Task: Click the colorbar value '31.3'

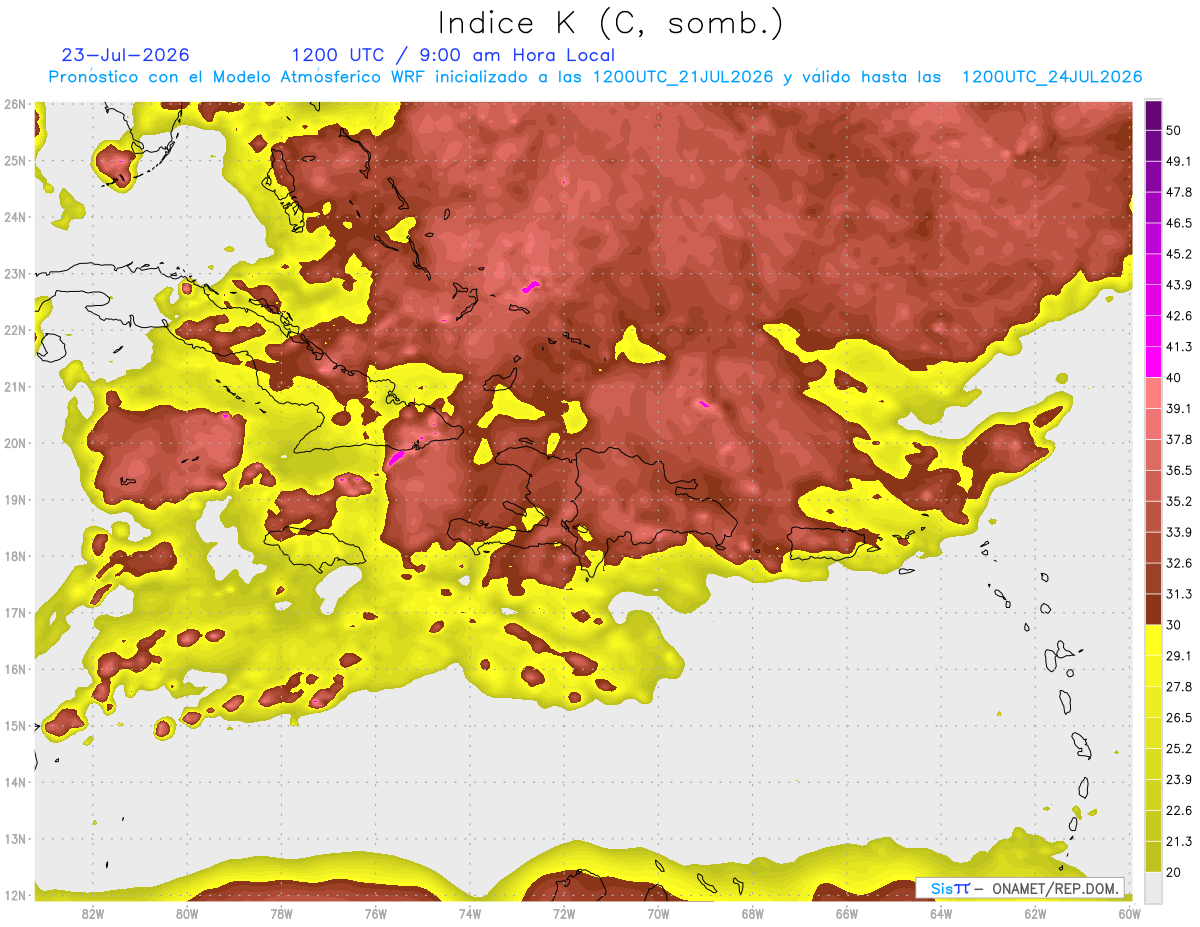Action: coord(1179,594)
